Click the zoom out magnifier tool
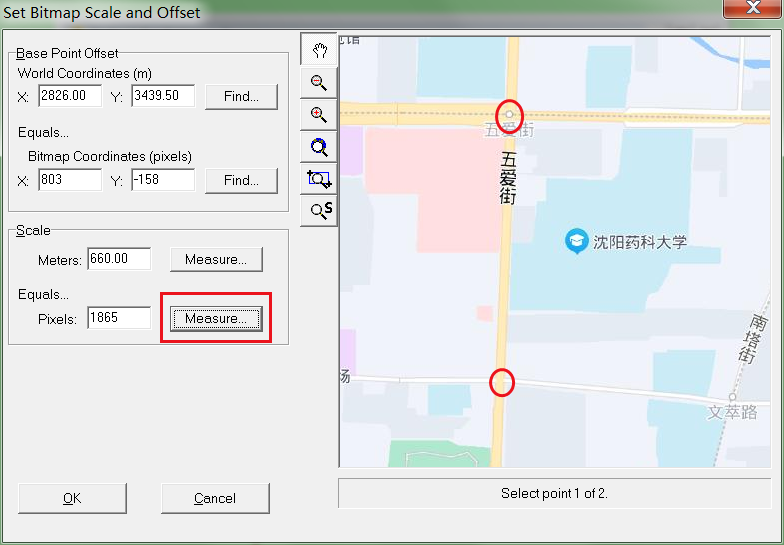 pos(319,83)
